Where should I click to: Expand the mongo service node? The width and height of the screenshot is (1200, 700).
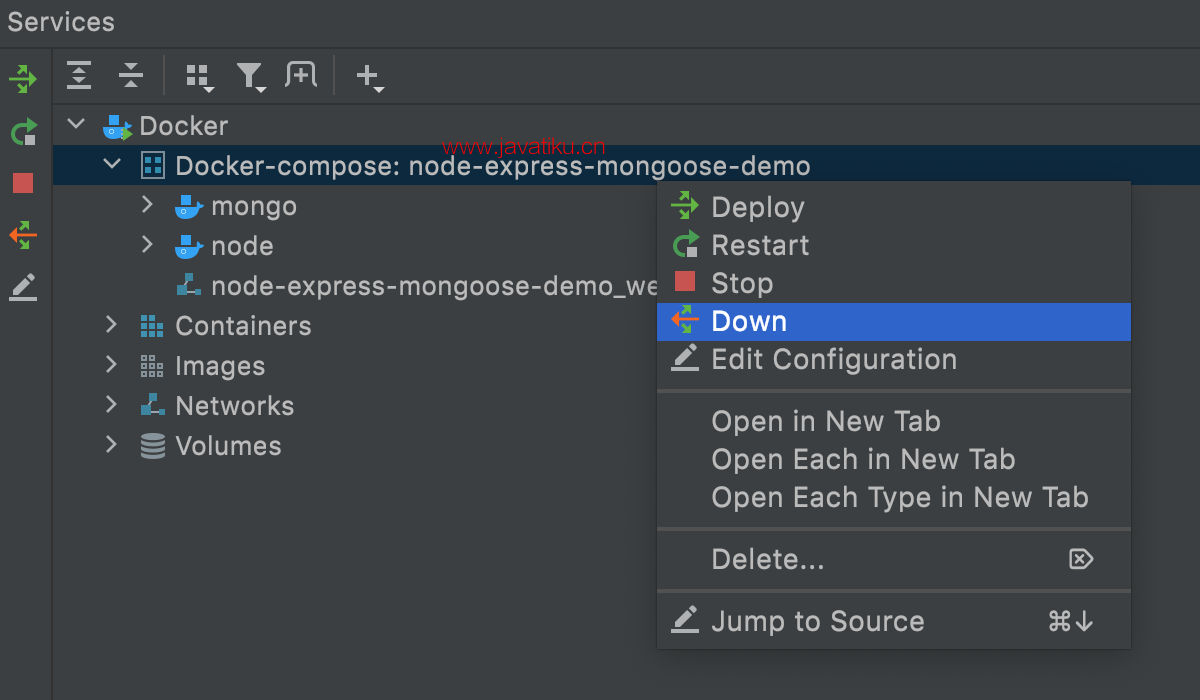pyautogui.click(x=147, y=205)
